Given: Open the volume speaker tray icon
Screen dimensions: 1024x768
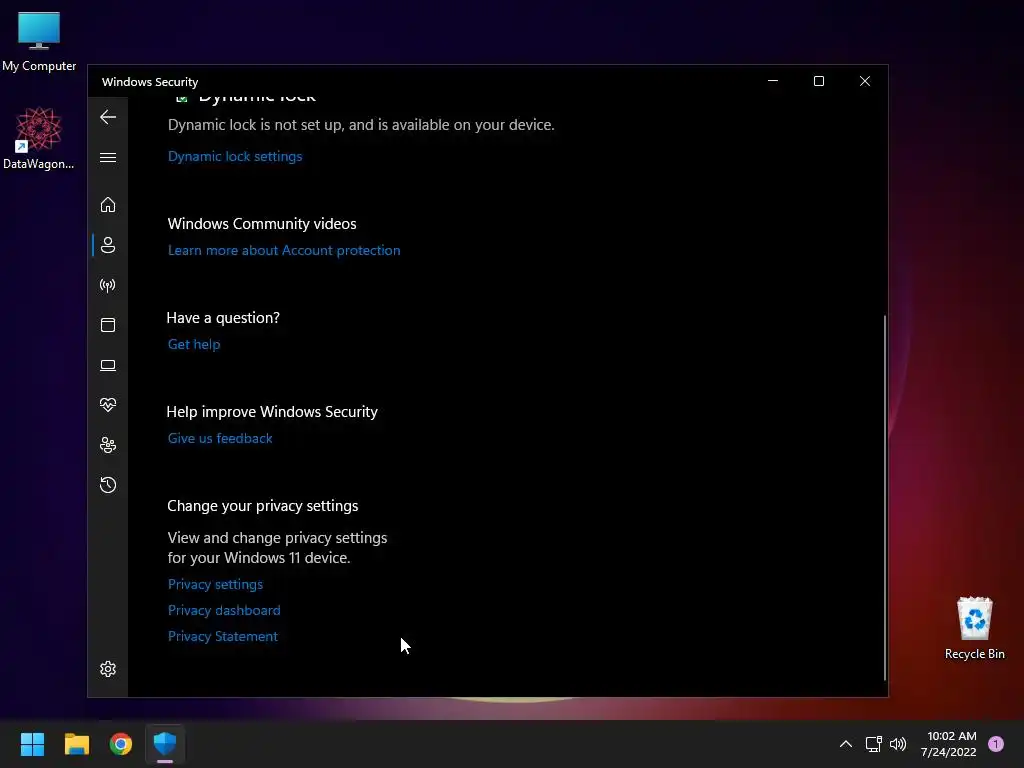Looking at the screenshot, I should coord(898,744).
